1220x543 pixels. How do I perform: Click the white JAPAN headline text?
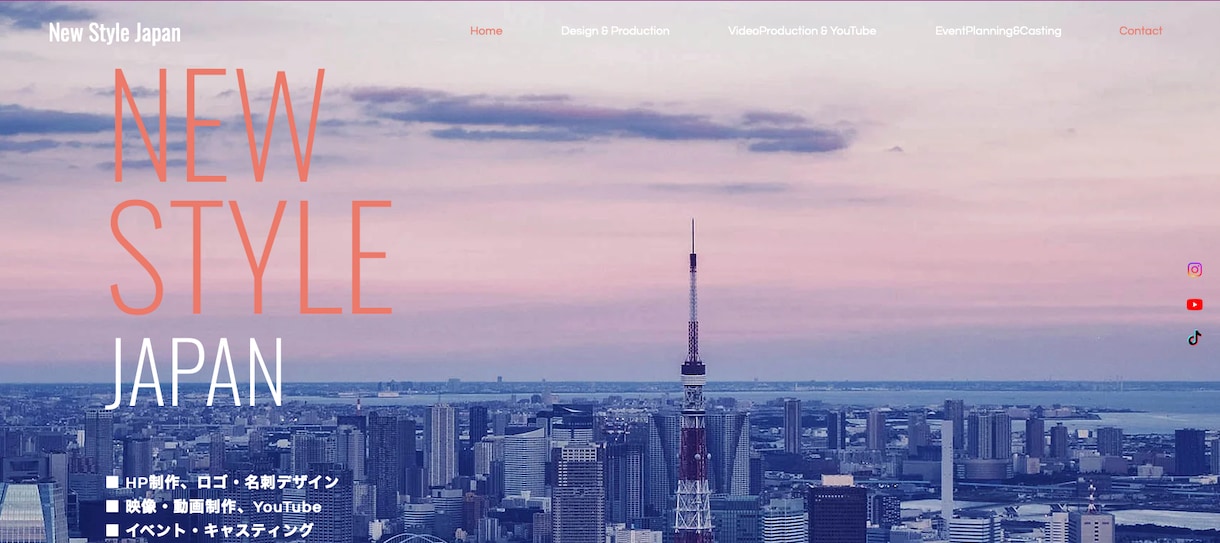point(195,373)
